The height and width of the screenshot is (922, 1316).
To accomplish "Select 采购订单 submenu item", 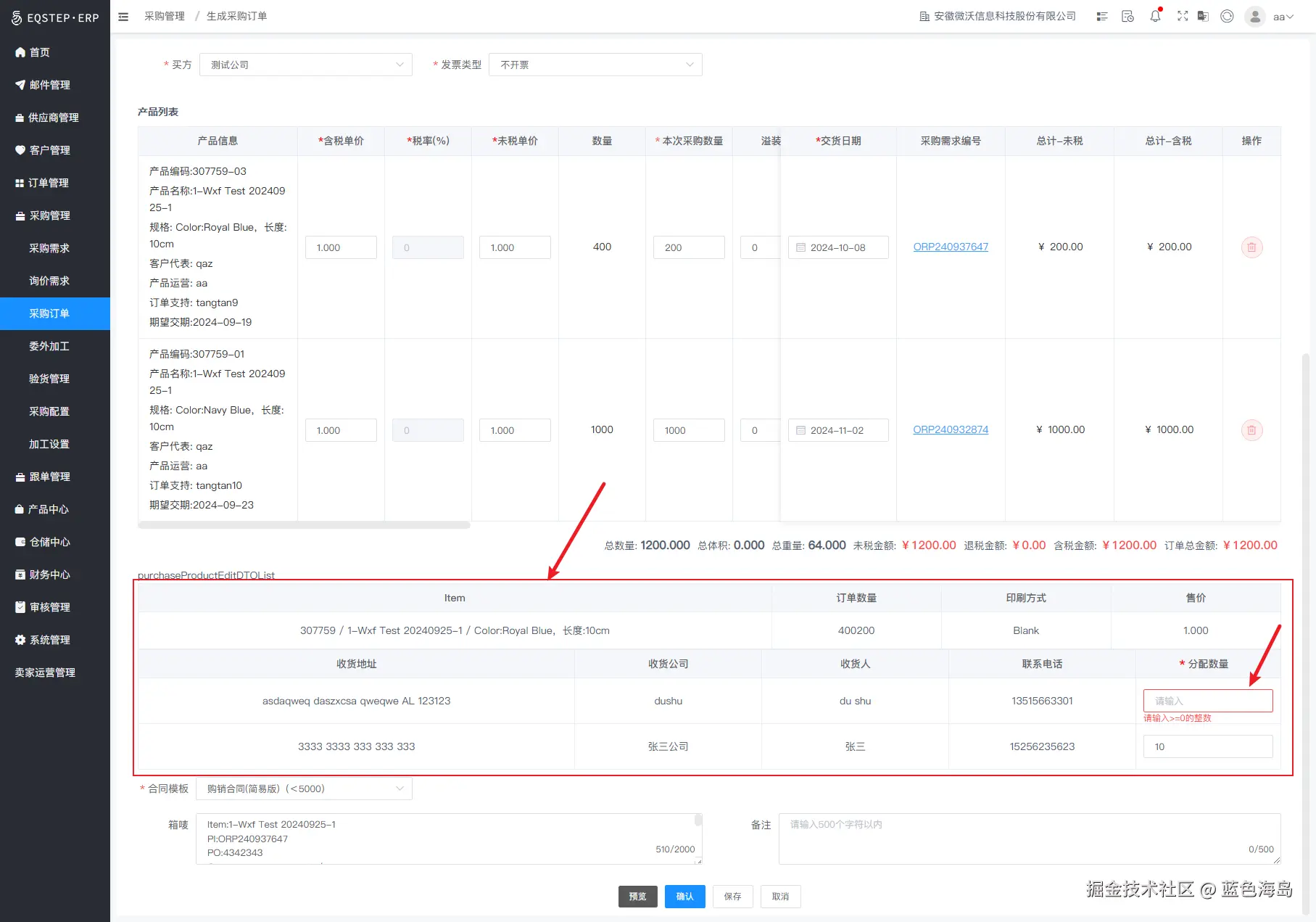I will coord(55,313).
